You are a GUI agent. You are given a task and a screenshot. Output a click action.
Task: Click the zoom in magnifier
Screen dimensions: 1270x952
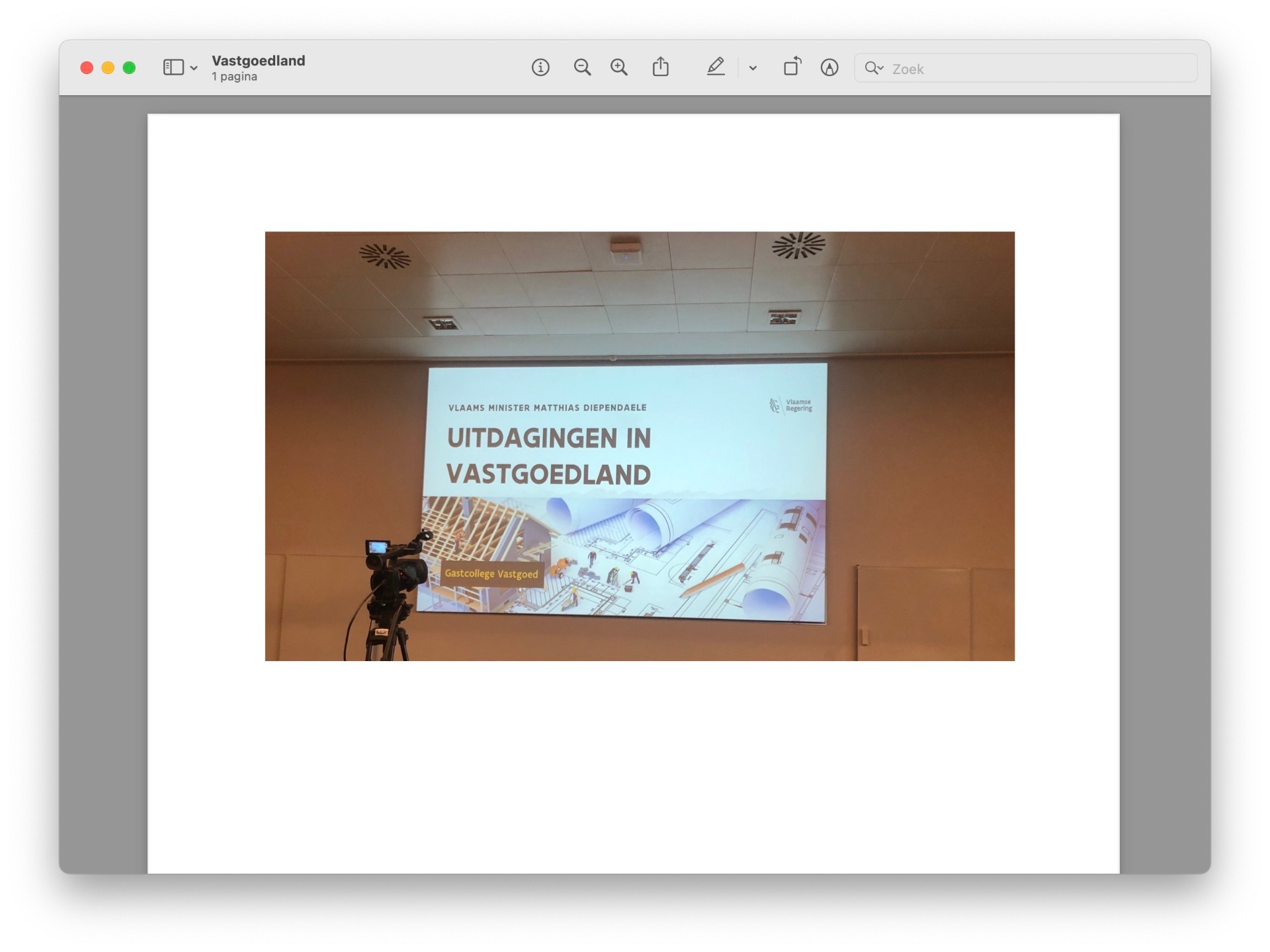pyautogui.click(x=619, y=67)
